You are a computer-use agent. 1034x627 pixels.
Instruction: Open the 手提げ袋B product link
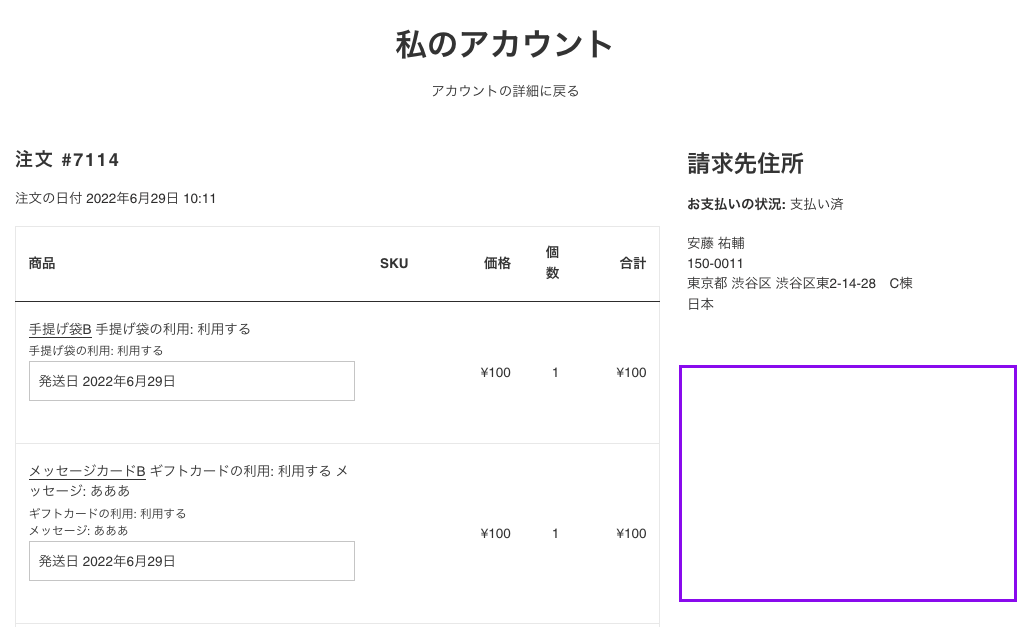point(60,329)
